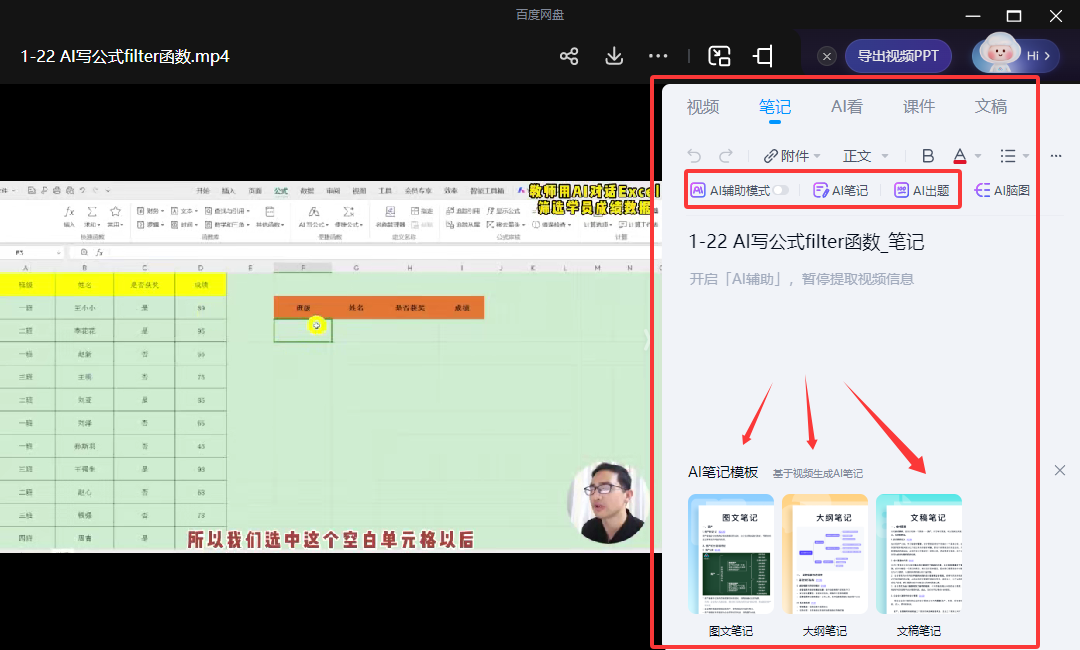The width and height of the screenshot is (1080, 650).
Task: Click the undo icon in note toolbar
Action: (x=694, y=155)
